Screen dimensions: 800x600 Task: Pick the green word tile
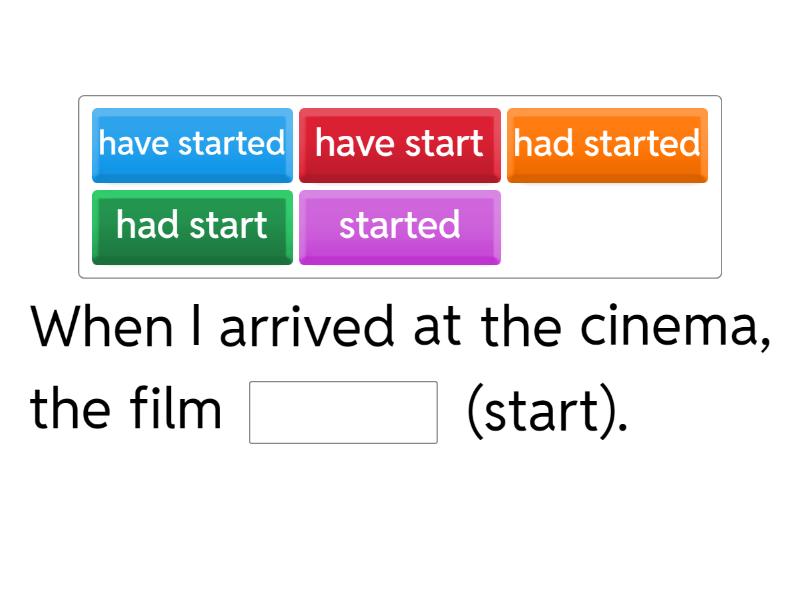point(192,226)
